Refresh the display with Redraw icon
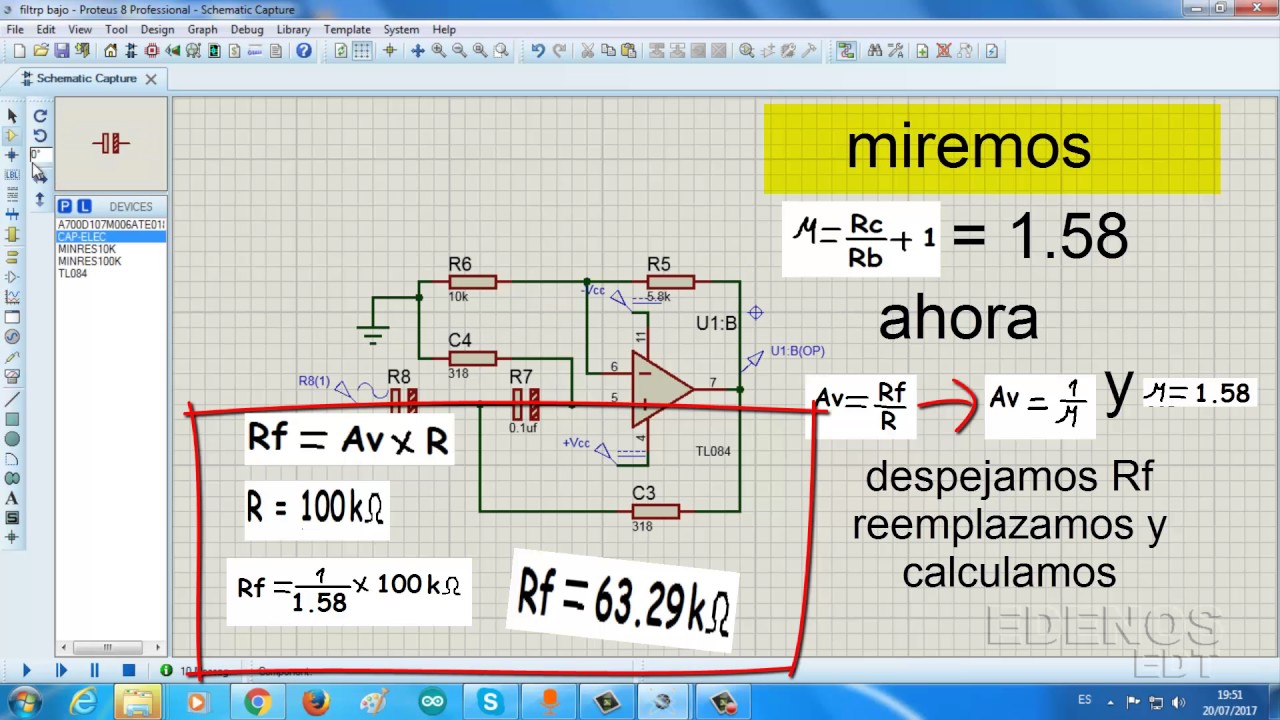Image resolution: width=1280 pixels, height=720 pixels. pos(341,50)
